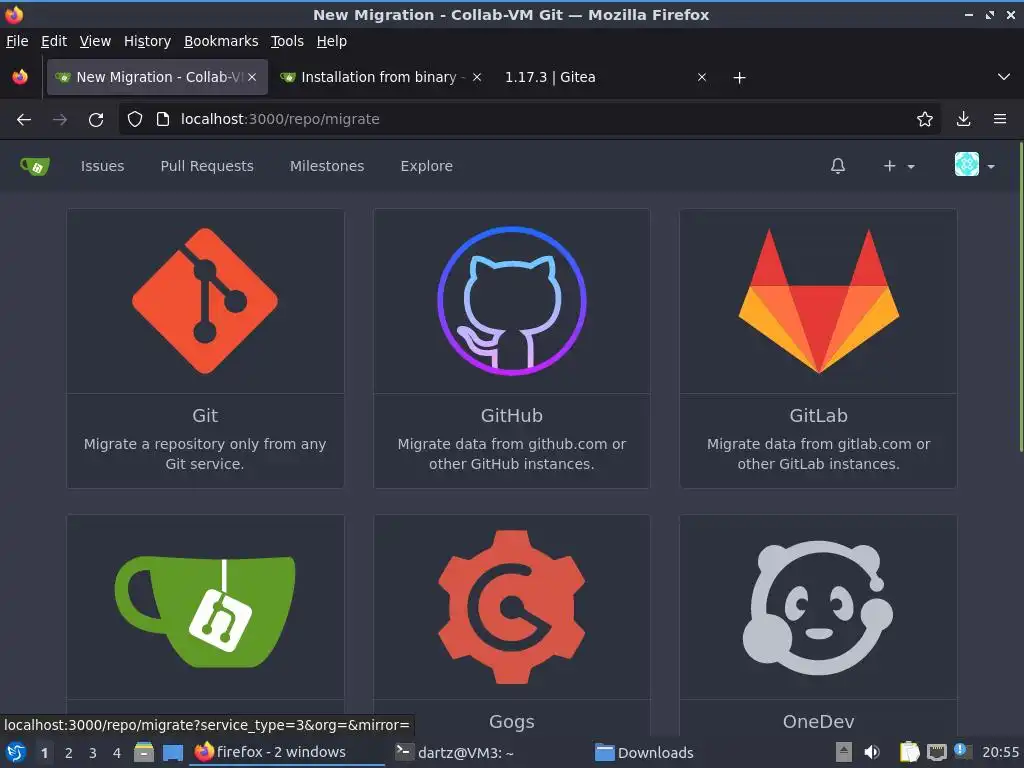The image size is (1024, 768).
Task: Click the taskbar clock 20:55
Action: [x=1000, y=752]
